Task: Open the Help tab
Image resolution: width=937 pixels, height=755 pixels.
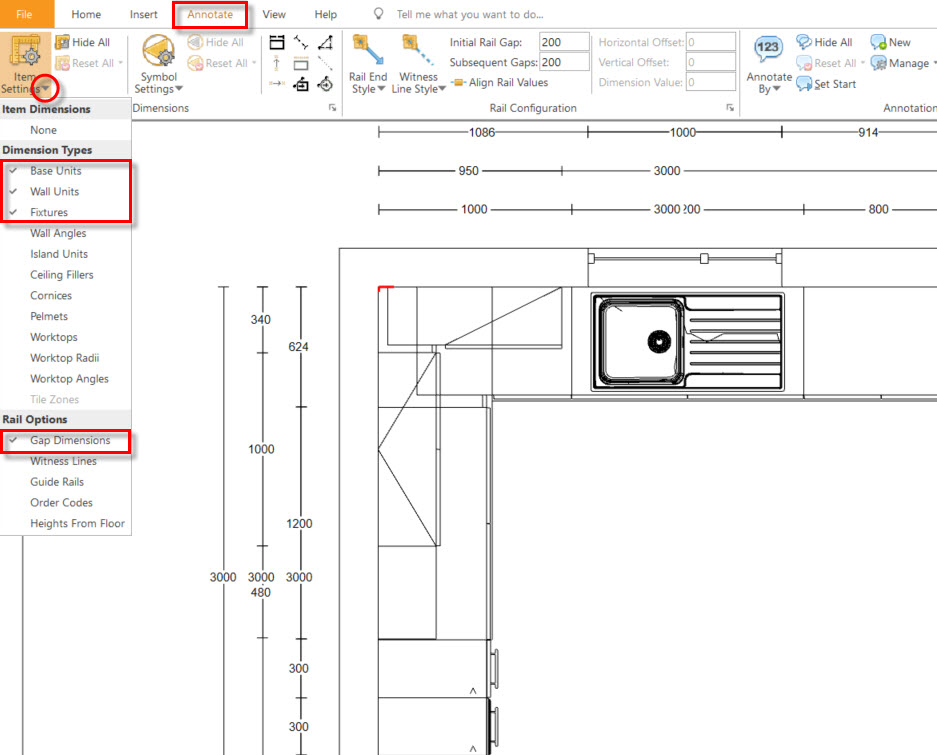Action: click(x=326, y=14)
